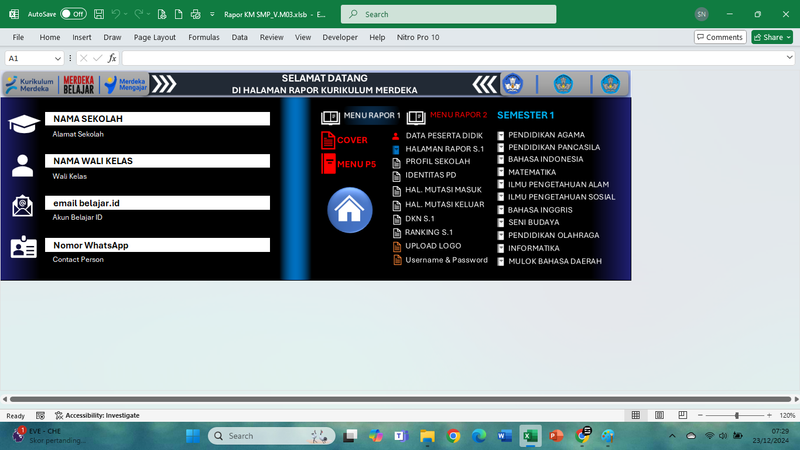800x450 pixels.
Task: Open Username & Password page
Action: tap(446, 260)
